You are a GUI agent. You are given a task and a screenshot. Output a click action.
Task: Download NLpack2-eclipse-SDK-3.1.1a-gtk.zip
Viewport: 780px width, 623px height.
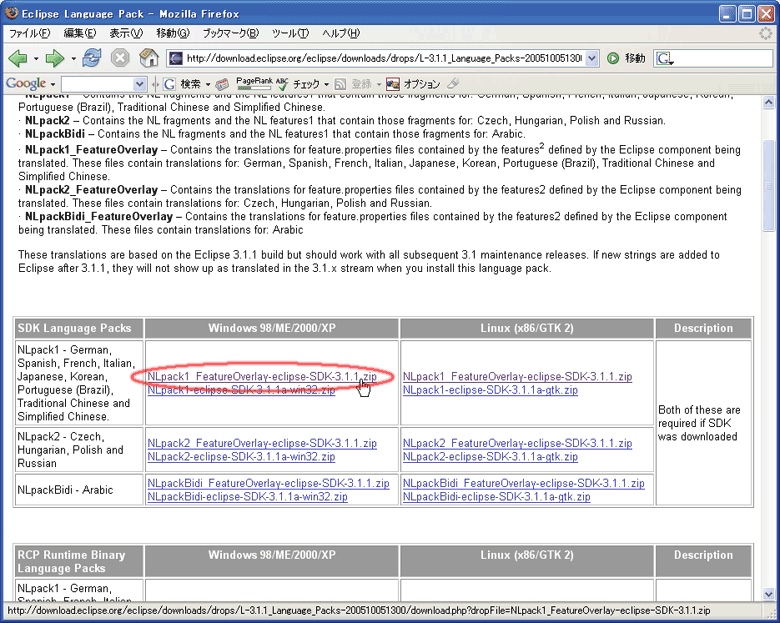[490, 457]
